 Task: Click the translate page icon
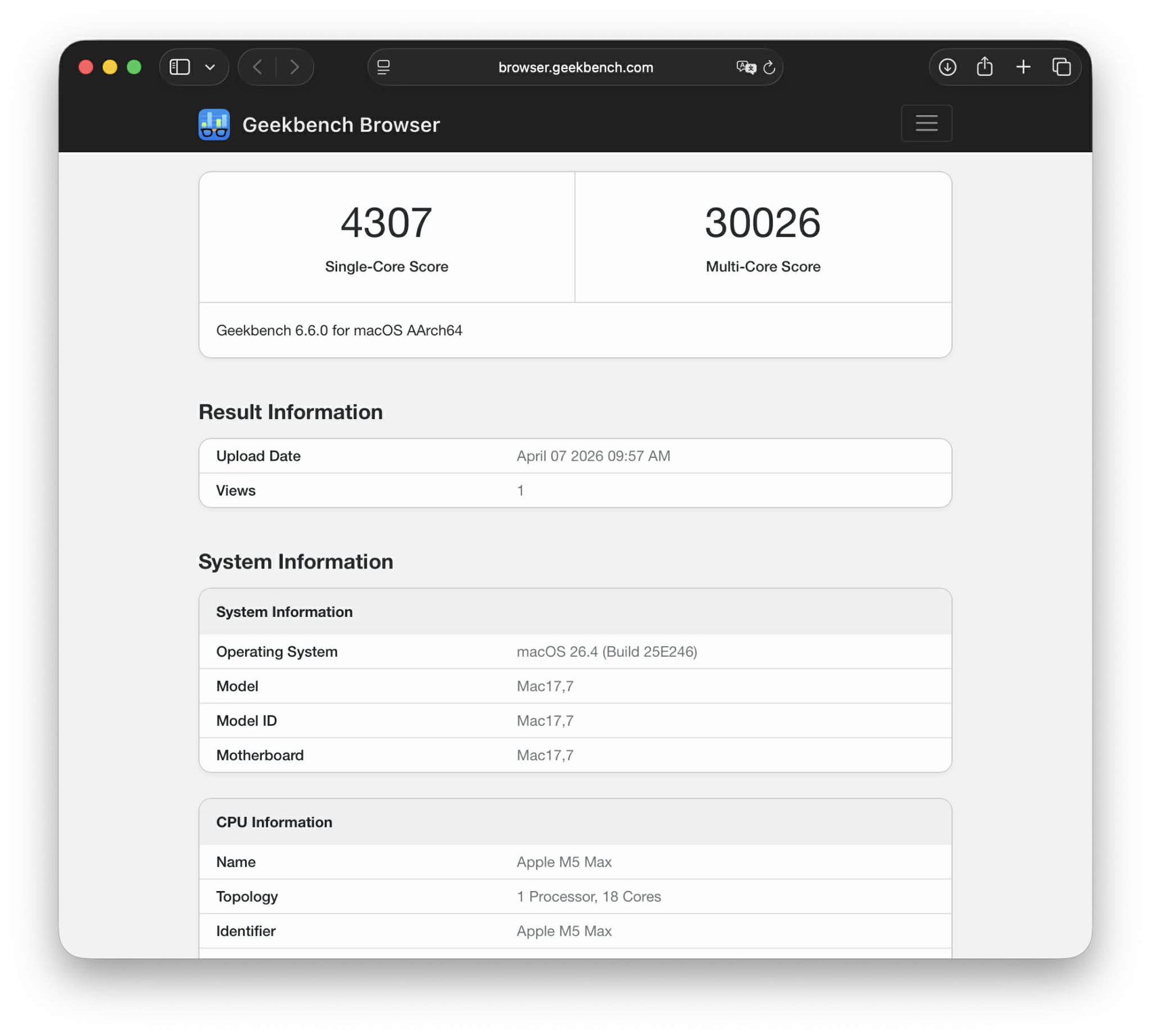(745, 67)
